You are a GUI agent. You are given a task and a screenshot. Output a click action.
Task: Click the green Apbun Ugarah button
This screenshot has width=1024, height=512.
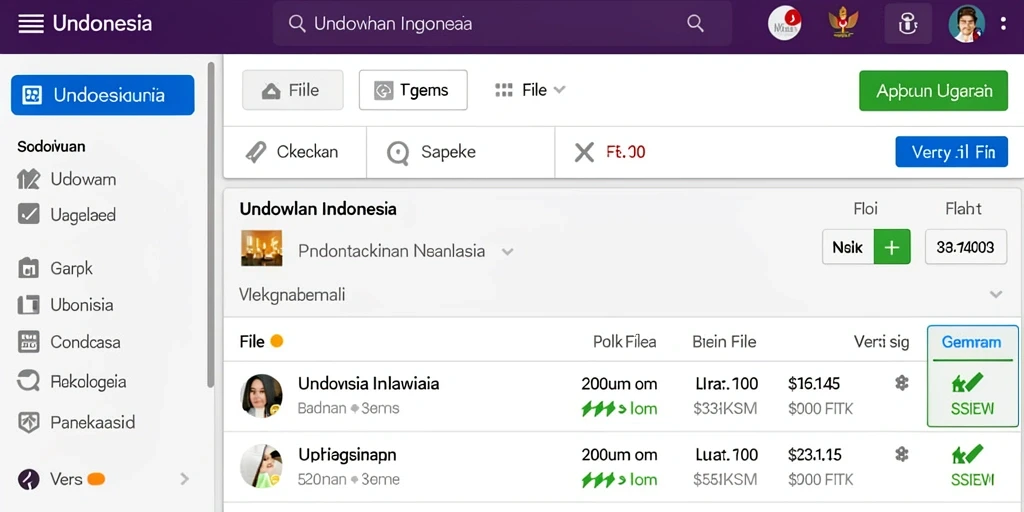(x=933, y=91)
